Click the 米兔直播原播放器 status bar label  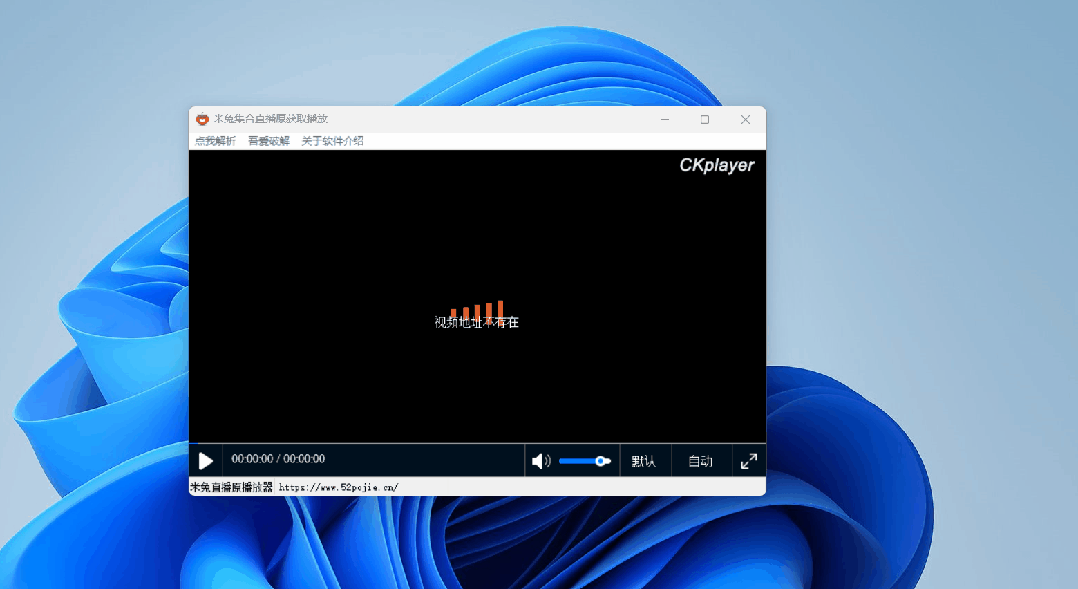click(232, 487)
